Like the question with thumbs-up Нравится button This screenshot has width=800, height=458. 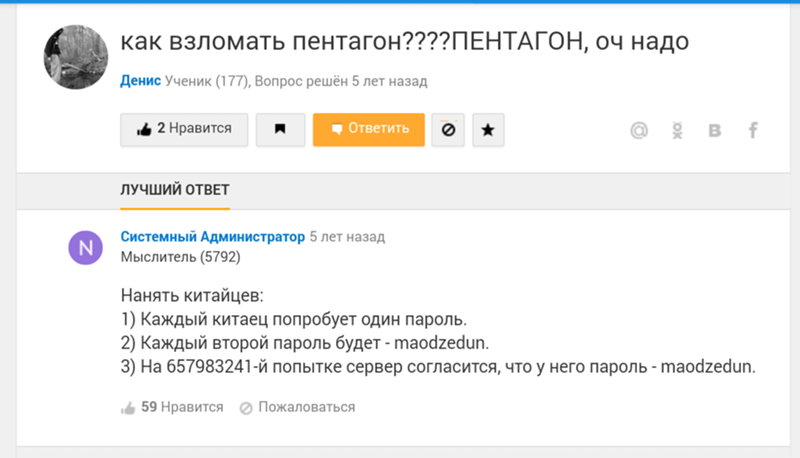tap(184, 130)
